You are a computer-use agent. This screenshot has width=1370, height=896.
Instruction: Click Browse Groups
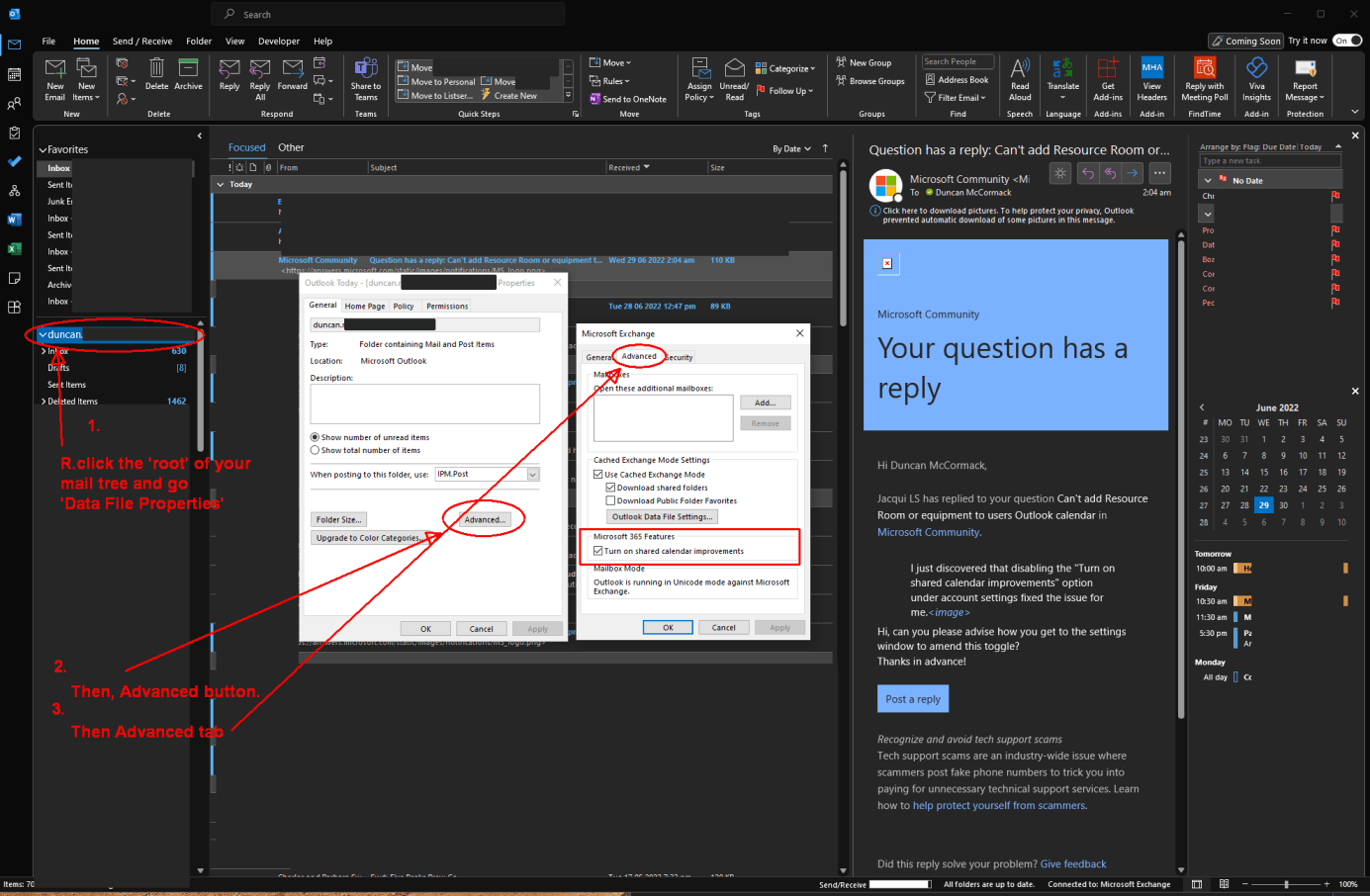point(869,81)
